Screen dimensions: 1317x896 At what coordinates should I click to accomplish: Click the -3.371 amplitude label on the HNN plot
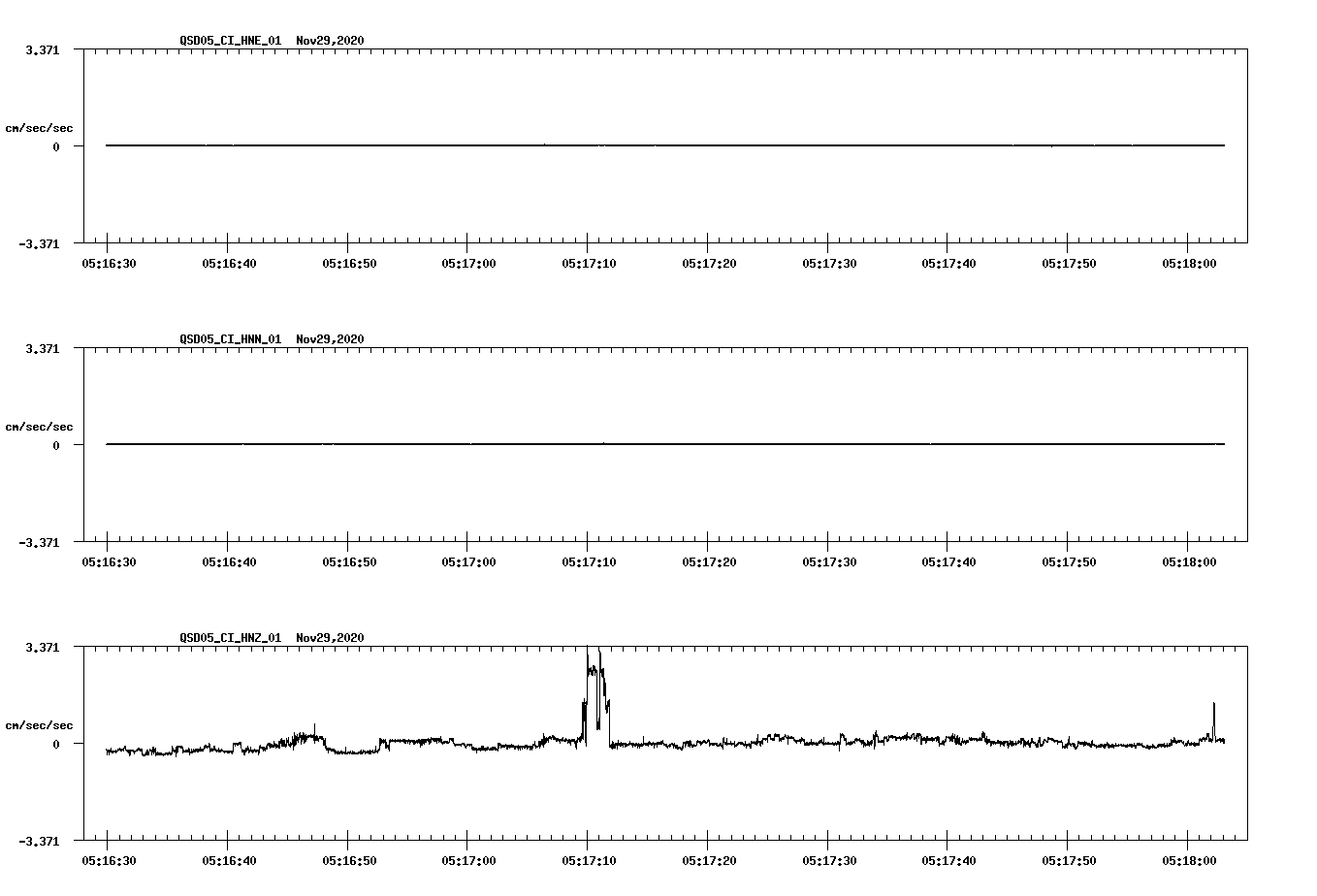pyautogui.click(x=41, y=543)
